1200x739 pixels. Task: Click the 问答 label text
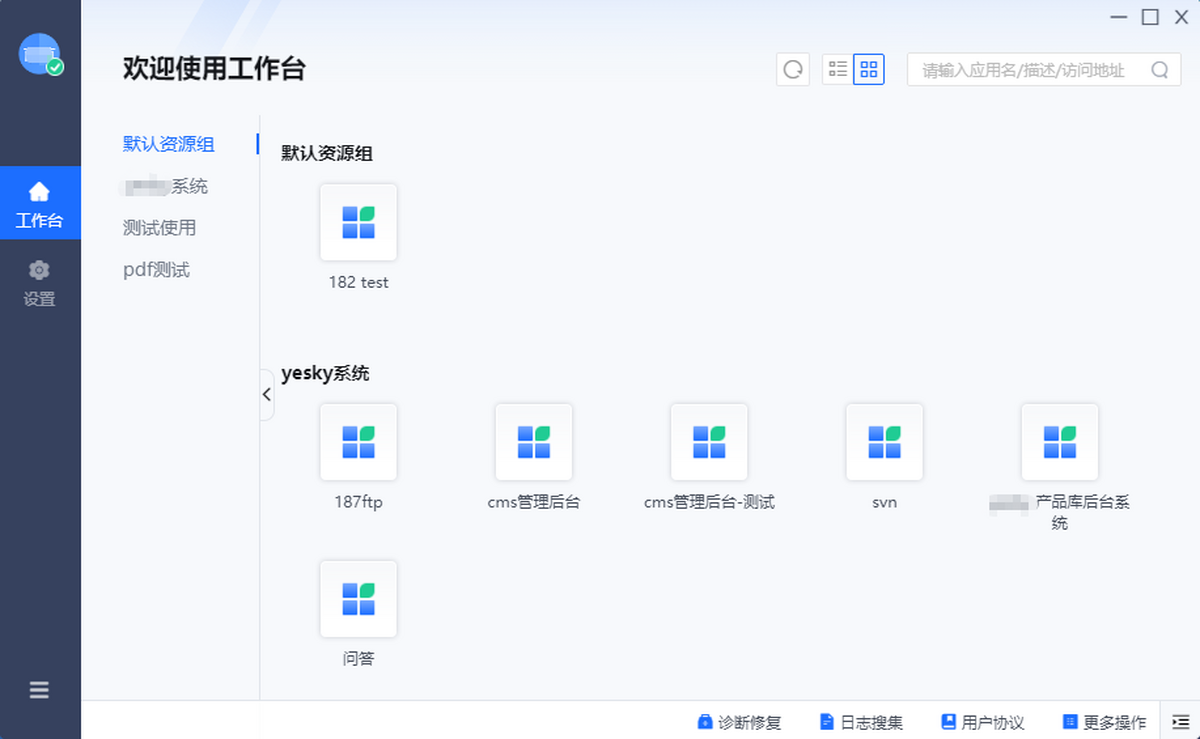pos(358,659)
